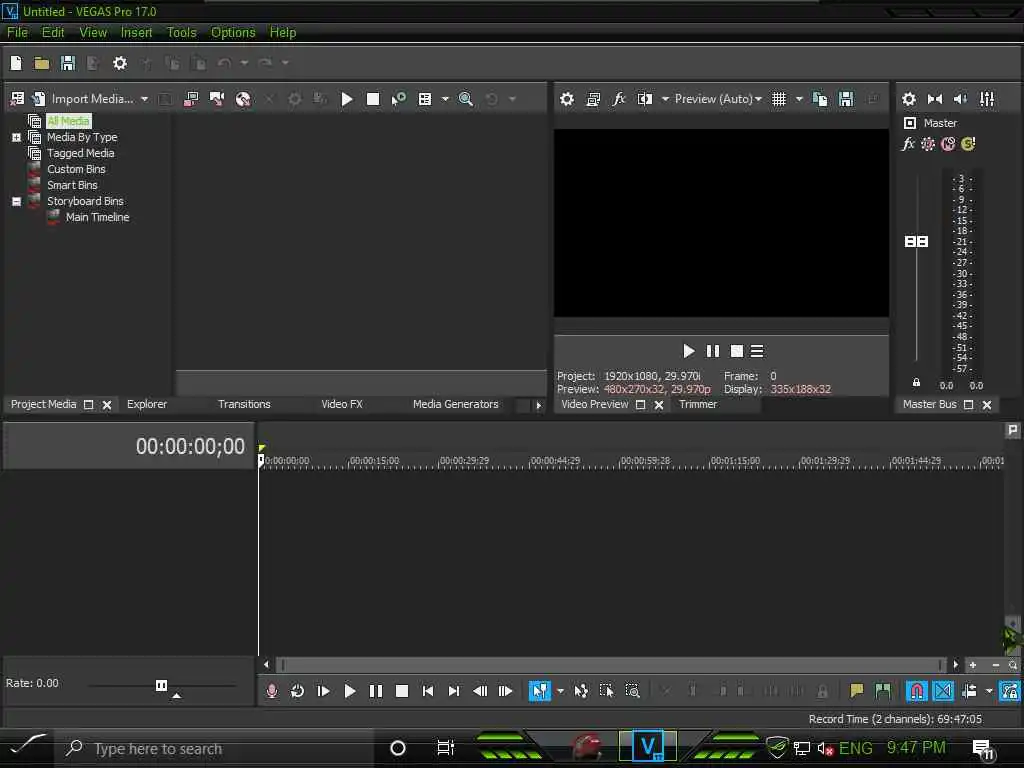The height and width of the screenshot is (768, 1024).
Task: Click the Record microphone button in transport
Action: (x=272, y=691)
